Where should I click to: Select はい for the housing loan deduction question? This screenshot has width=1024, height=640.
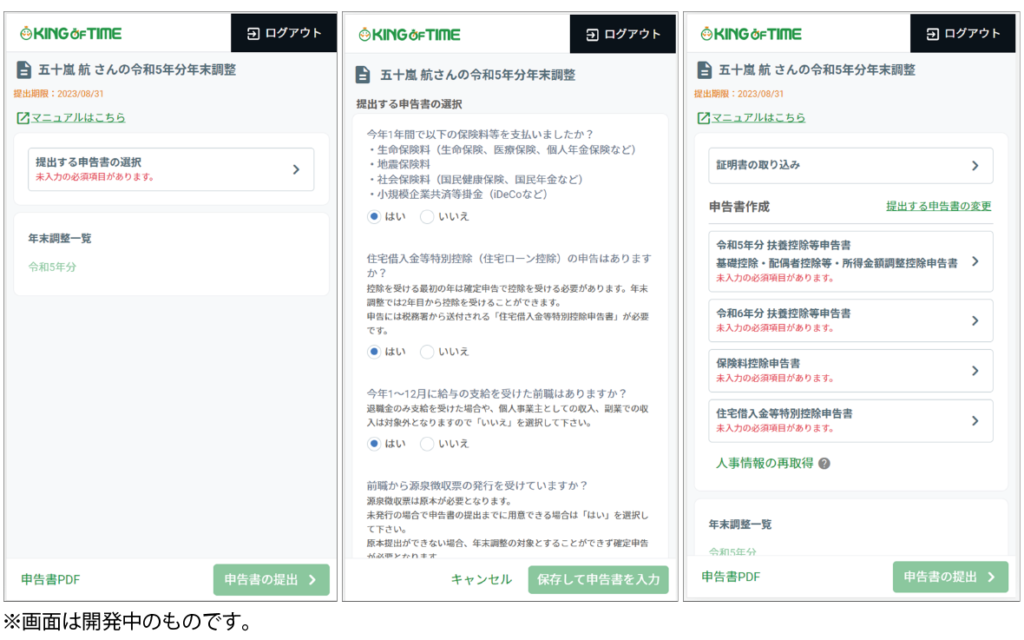click(x=374, y=352)
